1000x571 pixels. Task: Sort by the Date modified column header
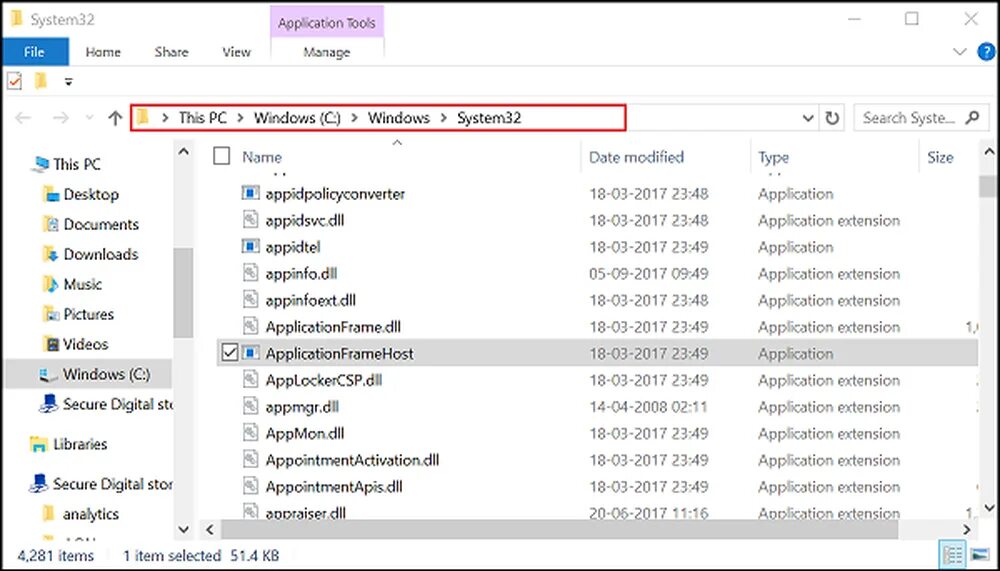(x=636, y=157)
